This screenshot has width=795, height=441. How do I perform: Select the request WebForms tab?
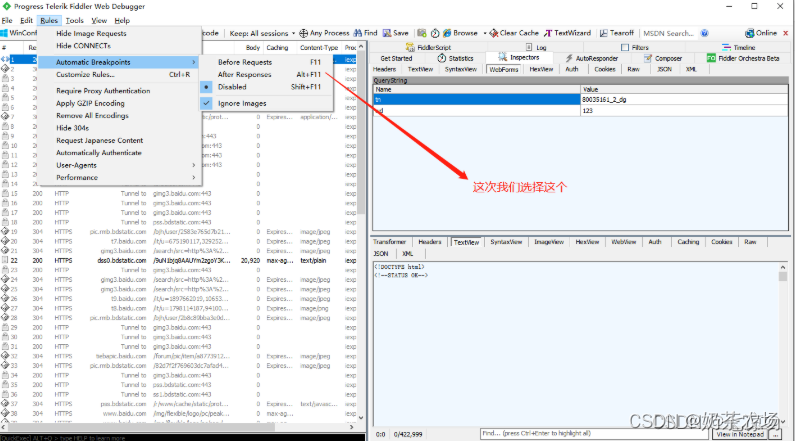pyautogui.click(x=503, y=69)
